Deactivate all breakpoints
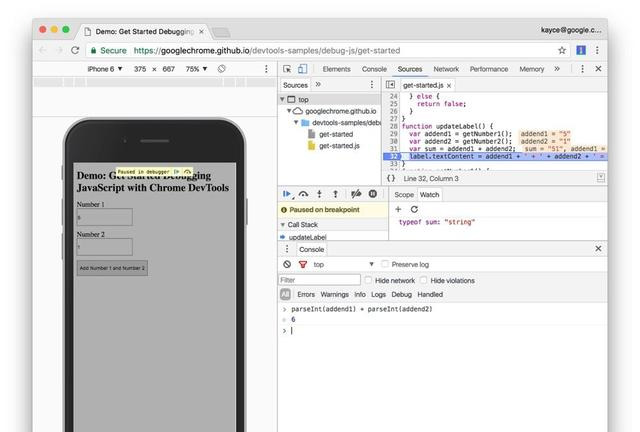The width and height of the screenshot is (640, 432). [356, 194]
